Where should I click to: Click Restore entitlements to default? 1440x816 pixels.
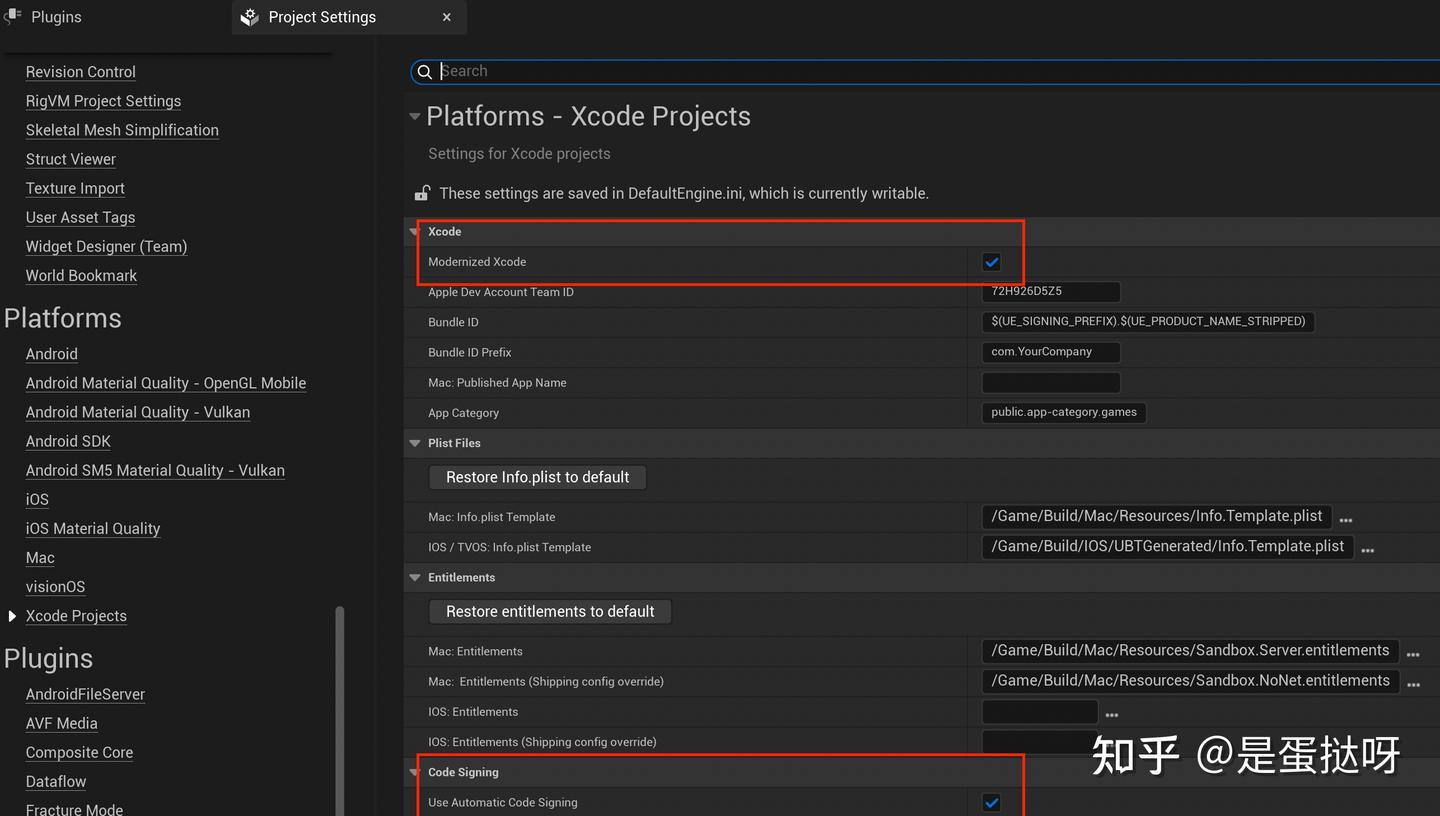(550, 611)
